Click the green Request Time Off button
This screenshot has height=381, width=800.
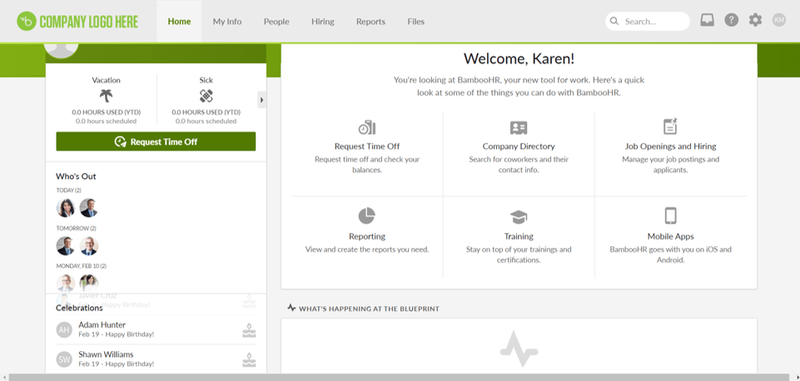pos(156,141)
